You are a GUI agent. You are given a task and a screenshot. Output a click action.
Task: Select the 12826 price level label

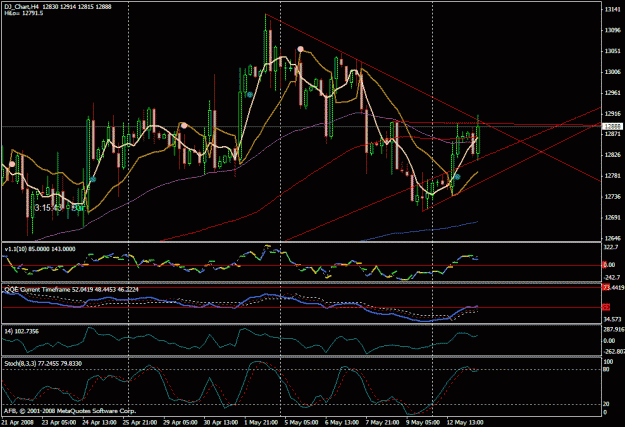tap(612, 155)
